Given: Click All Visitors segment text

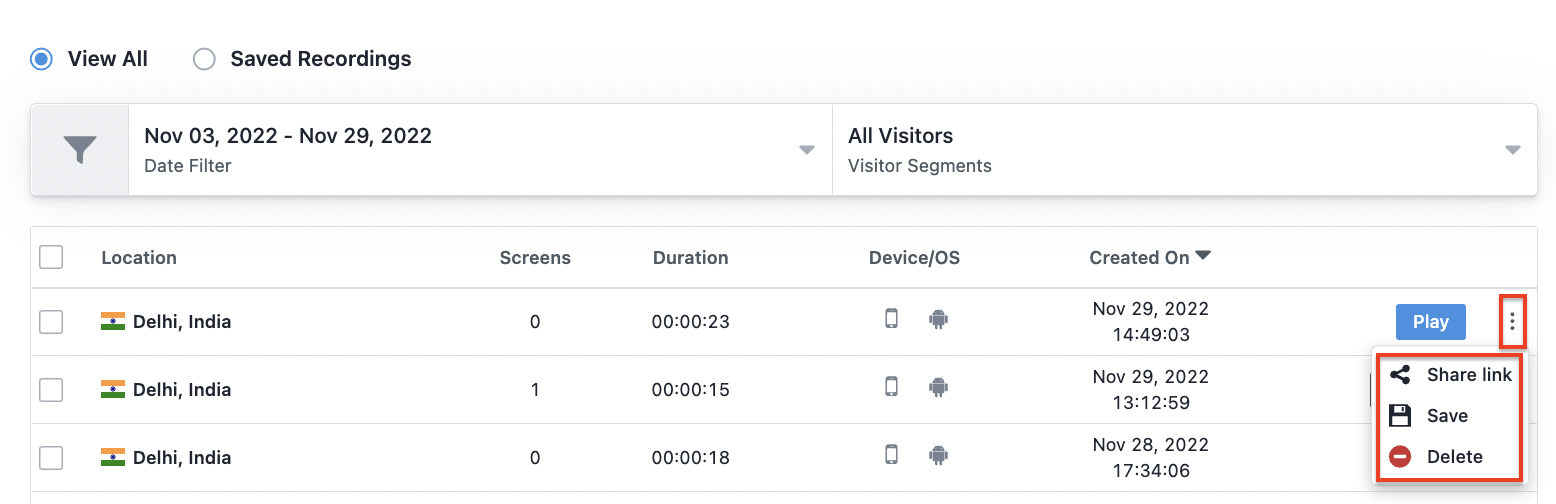Looking at the screenshot, I should point(900,136).
